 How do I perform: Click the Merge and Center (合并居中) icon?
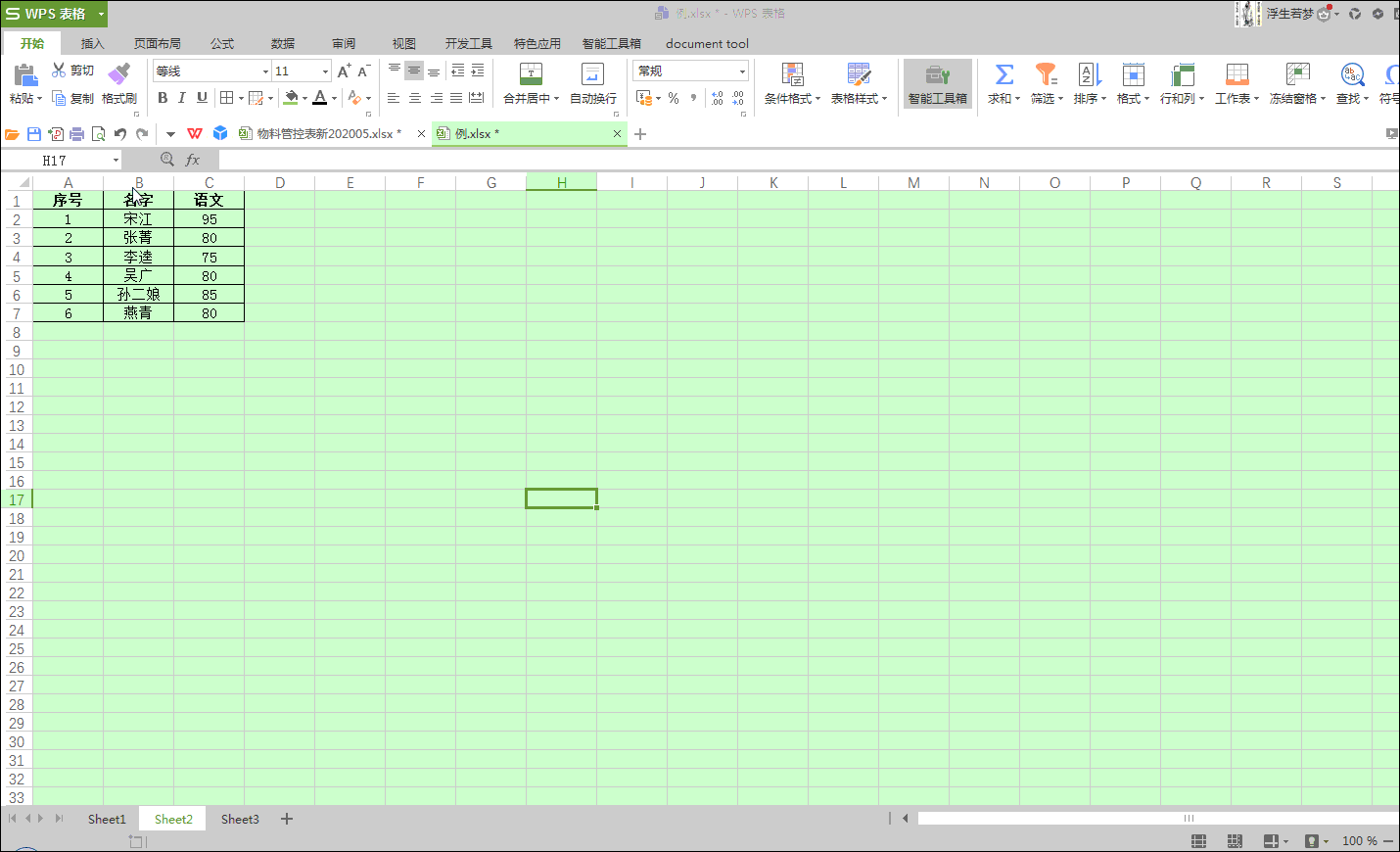pos(531,74)
